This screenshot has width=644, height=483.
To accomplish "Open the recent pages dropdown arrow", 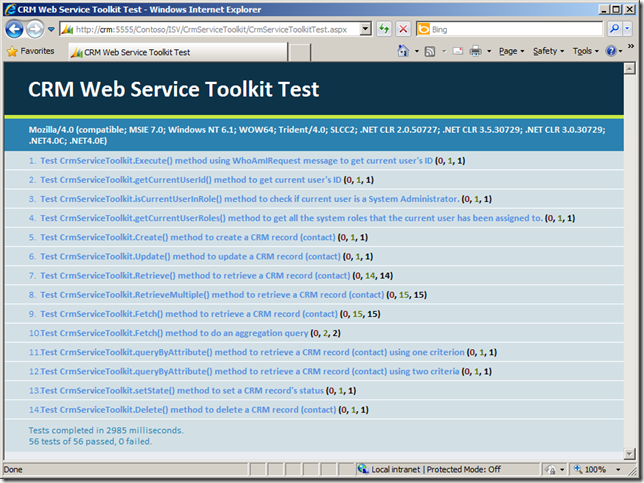I will [x=51, y=29].
